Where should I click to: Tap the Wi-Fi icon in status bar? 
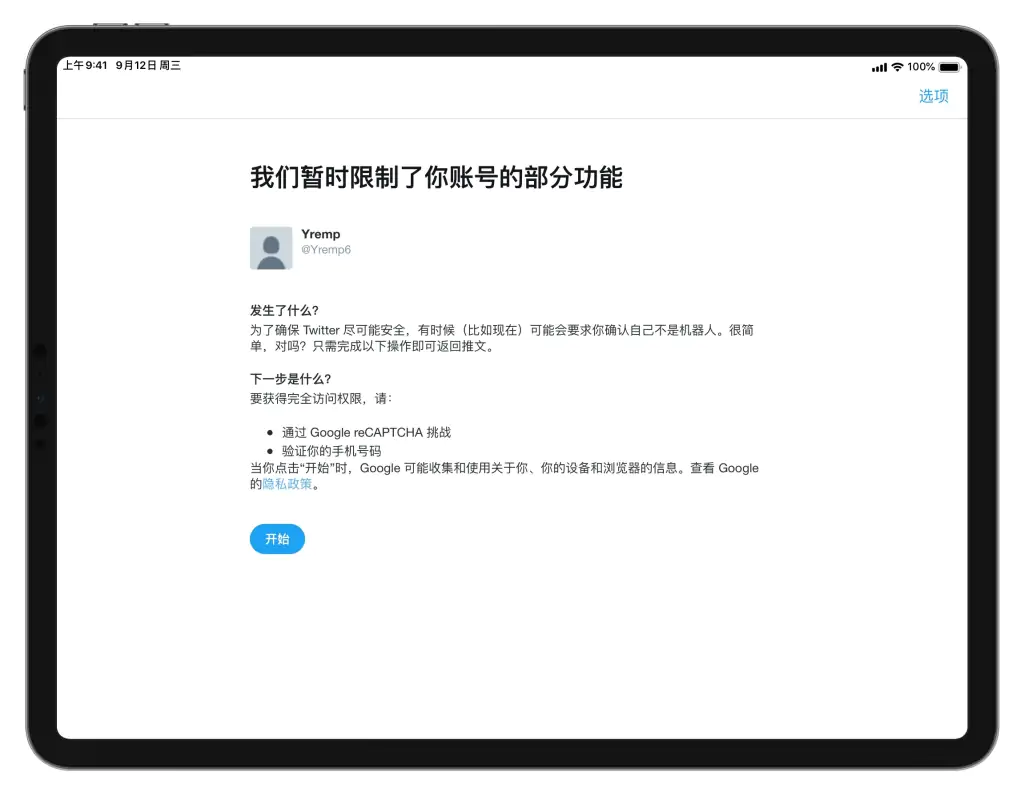[897, 67]
